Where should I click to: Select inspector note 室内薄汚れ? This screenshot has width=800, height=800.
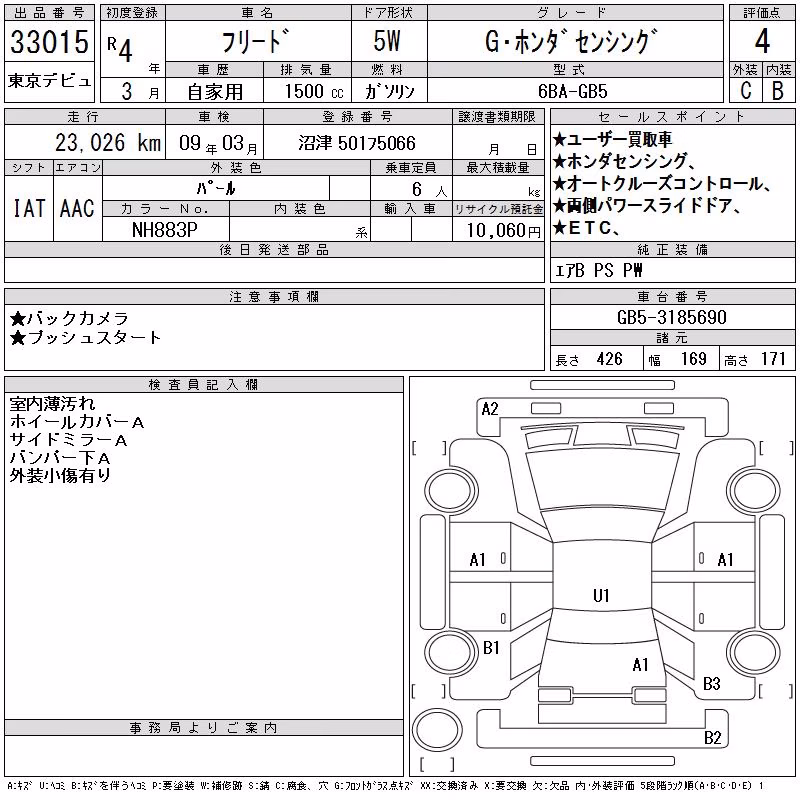click(53, 404)
